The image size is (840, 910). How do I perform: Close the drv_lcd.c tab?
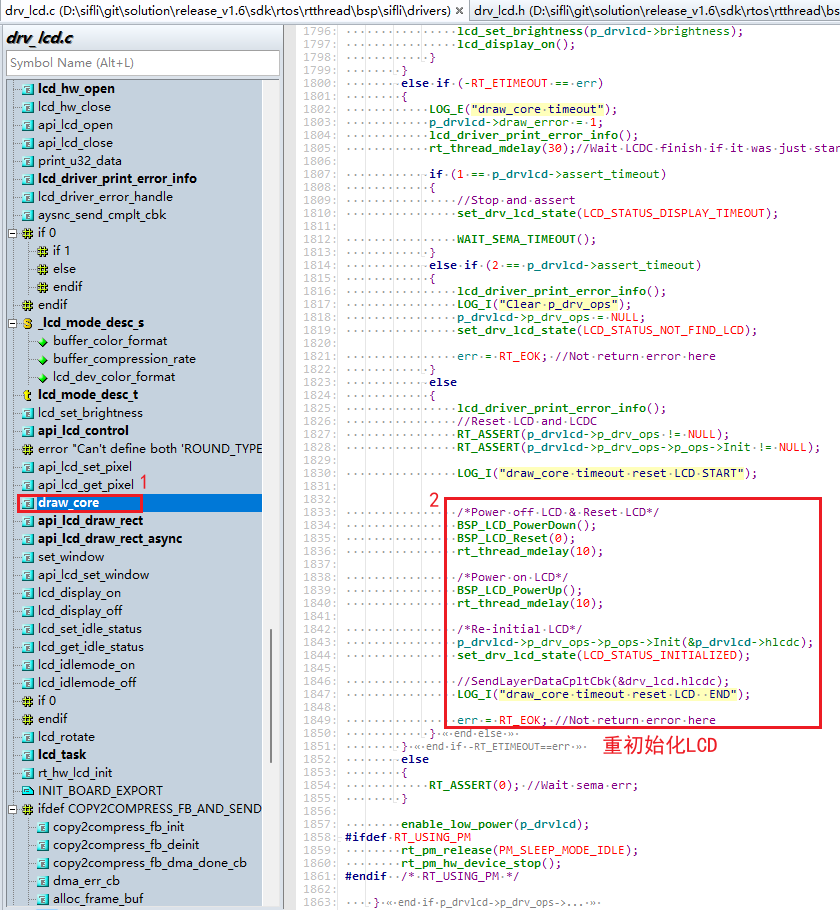[x=459, y=11]
